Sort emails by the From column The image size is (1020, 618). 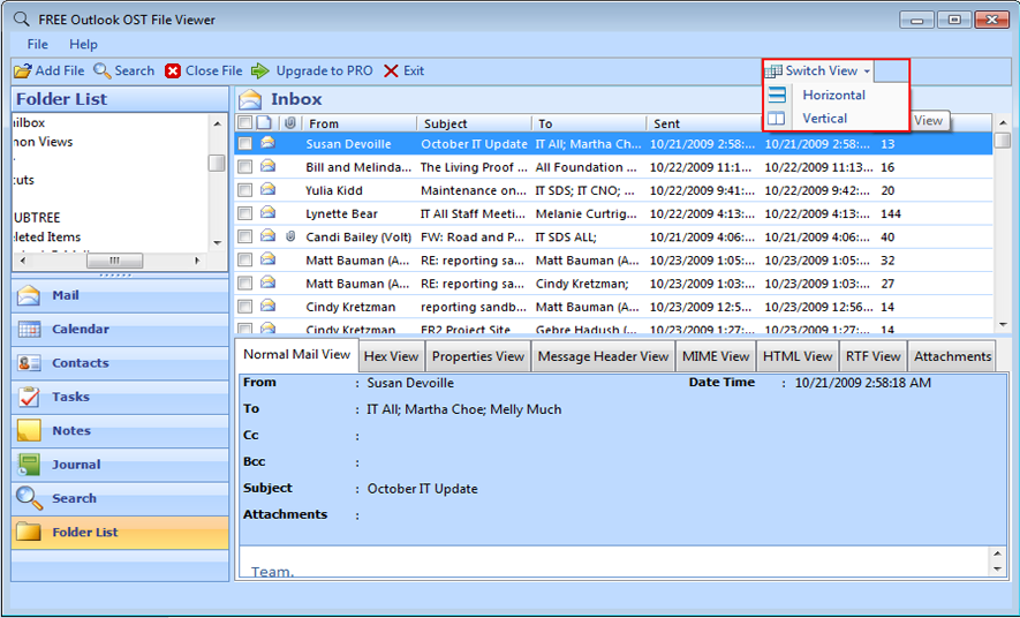point(359,124)
